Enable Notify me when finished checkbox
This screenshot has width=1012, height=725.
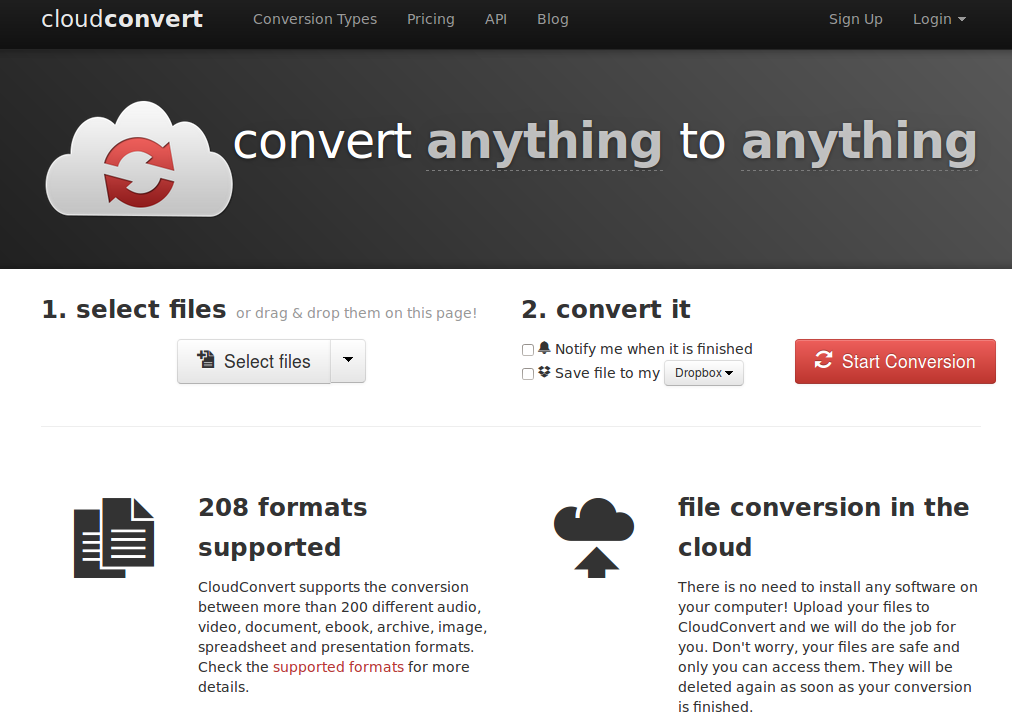click(528, 350)
